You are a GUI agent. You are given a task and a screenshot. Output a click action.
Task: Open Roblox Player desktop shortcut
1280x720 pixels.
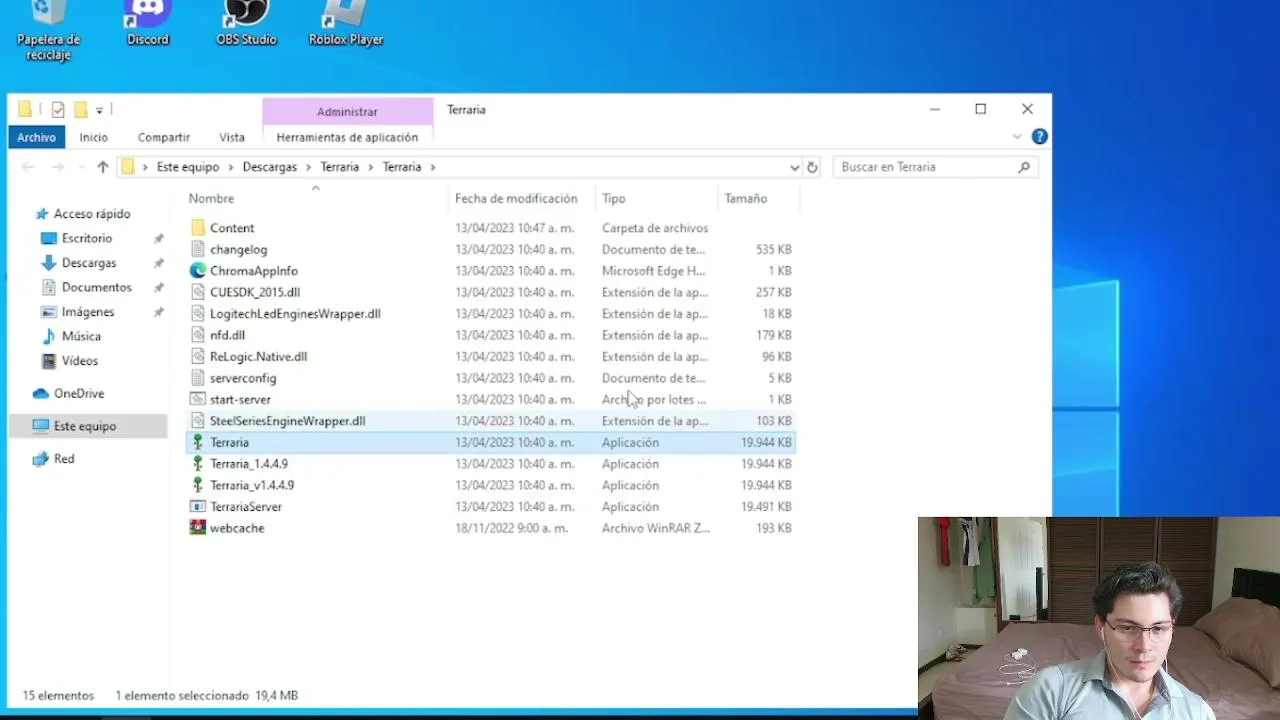click(346, 24)
